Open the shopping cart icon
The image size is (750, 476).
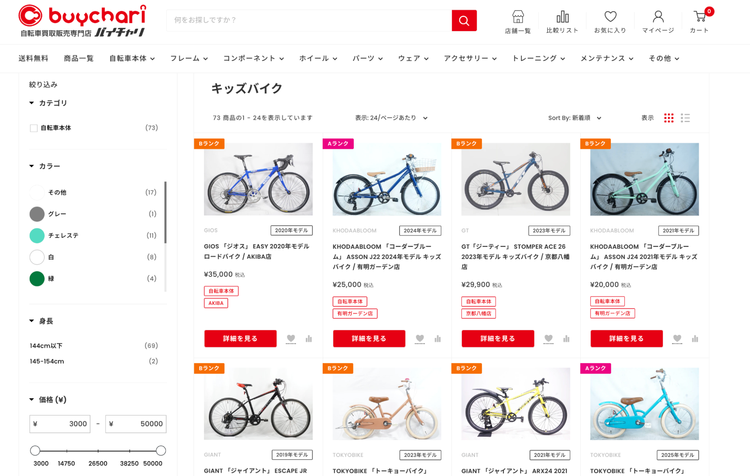click(700, 17)
